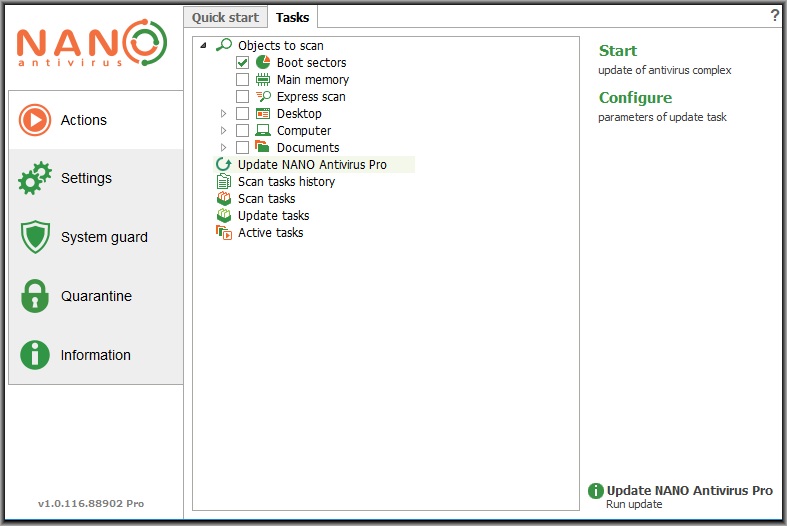Viewport: 787px width, 526px height.
Task: Check the Documents checkbox
Action: coord(242,148)
